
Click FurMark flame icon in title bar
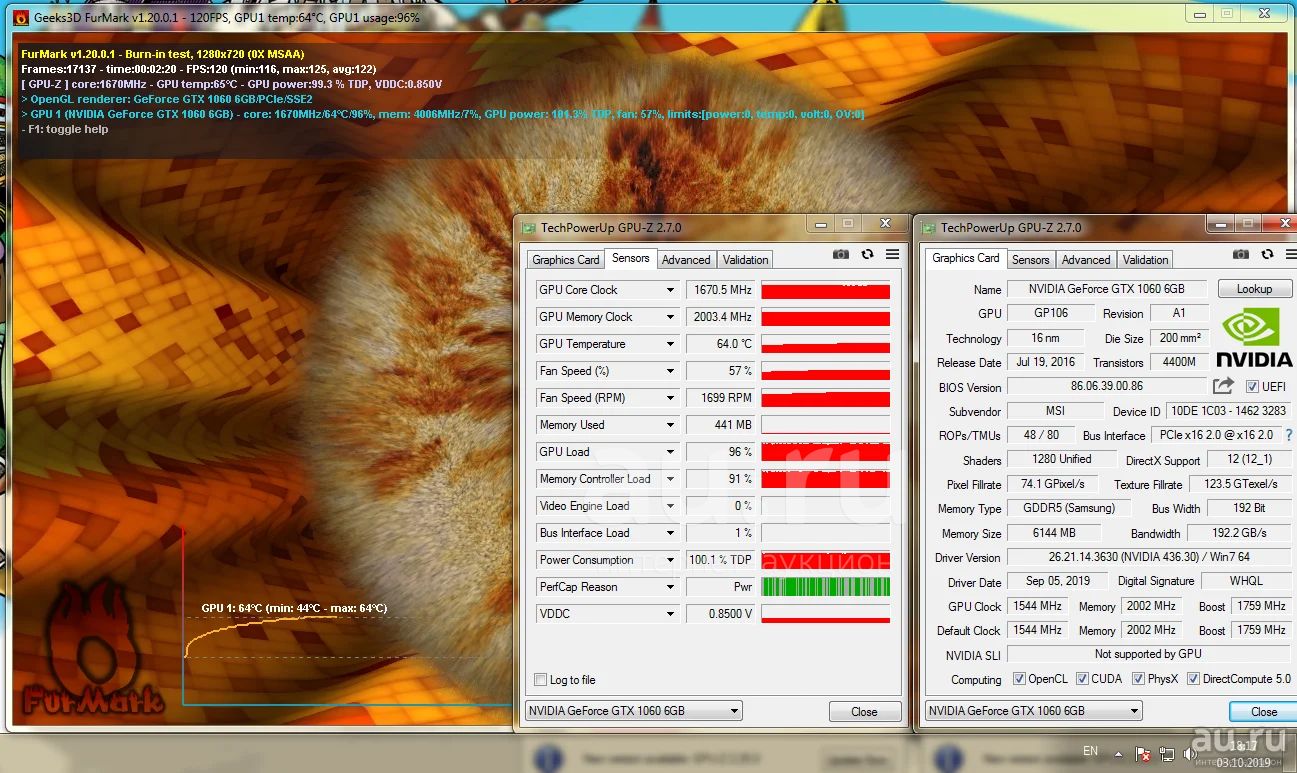pos(21,18)
